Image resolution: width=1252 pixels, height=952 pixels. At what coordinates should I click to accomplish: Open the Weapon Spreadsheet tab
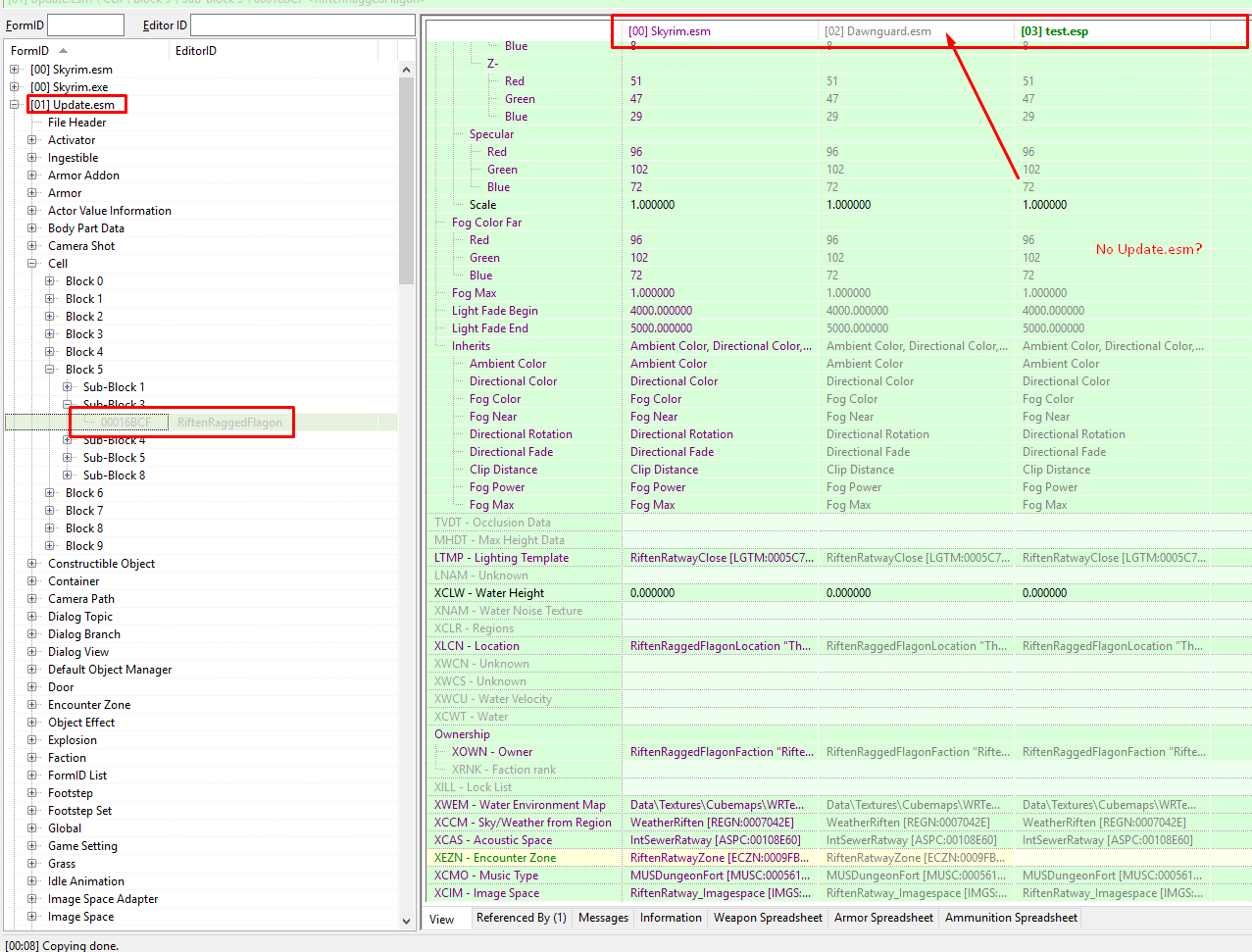768,918
